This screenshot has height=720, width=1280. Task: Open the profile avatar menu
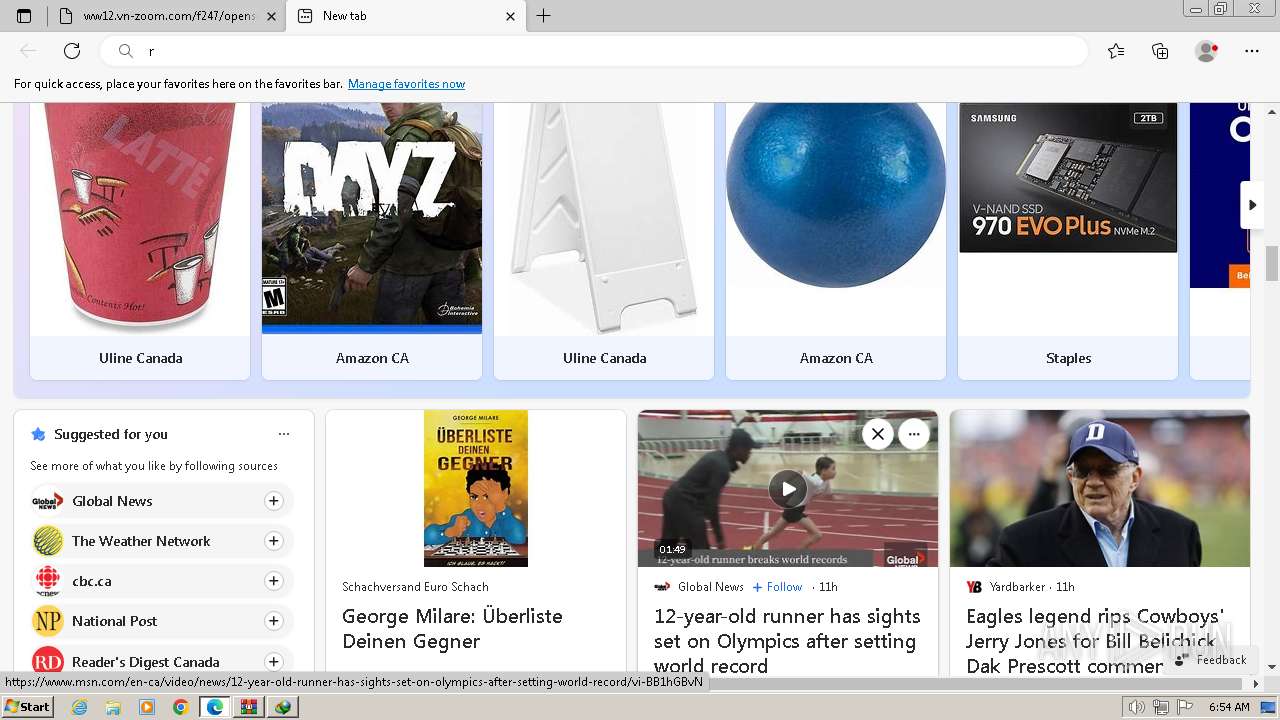pyautogui.click(x=1206, y=51)
